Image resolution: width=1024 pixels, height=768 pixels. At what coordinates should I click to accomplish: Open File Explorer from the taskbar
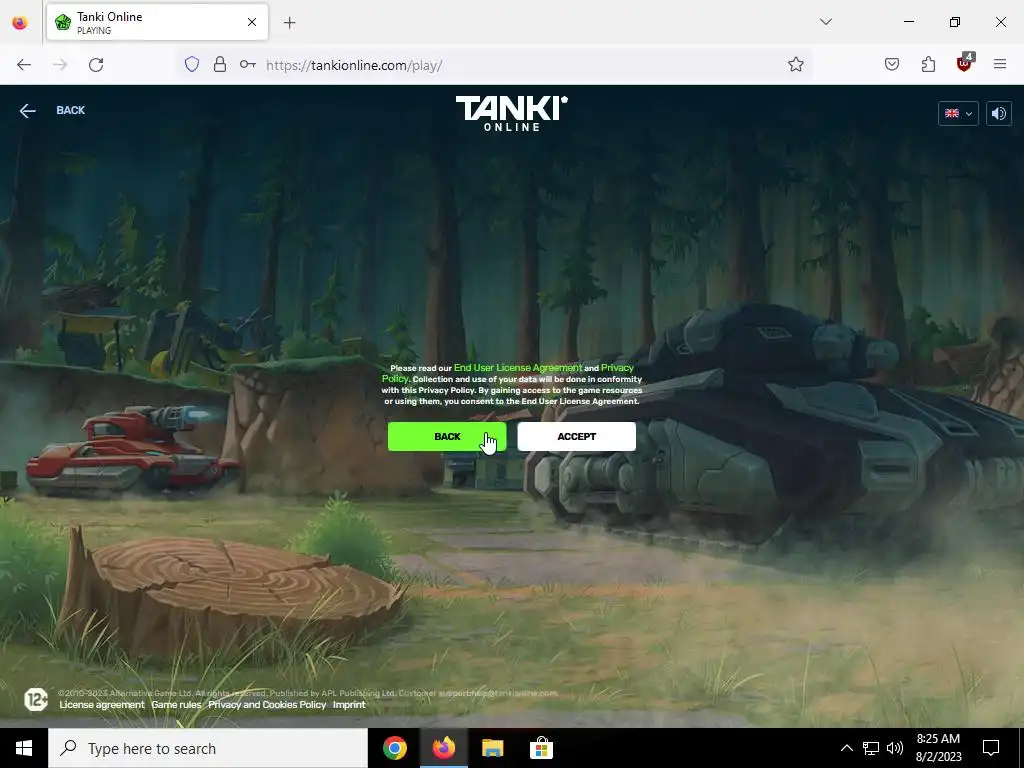pyautogui.click(x=492, y=748)
